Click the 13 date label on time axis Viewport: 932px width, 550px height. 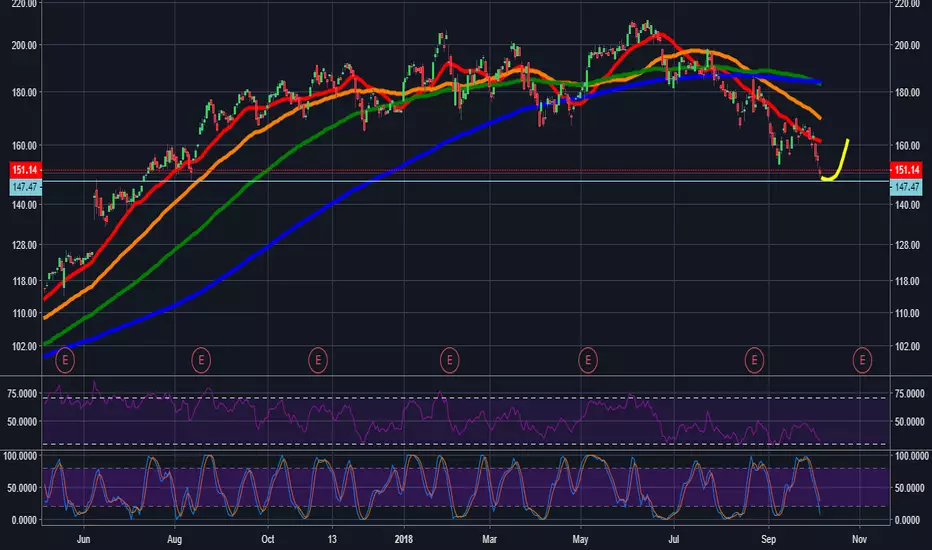pyautogui.click(x=332, y=539)
